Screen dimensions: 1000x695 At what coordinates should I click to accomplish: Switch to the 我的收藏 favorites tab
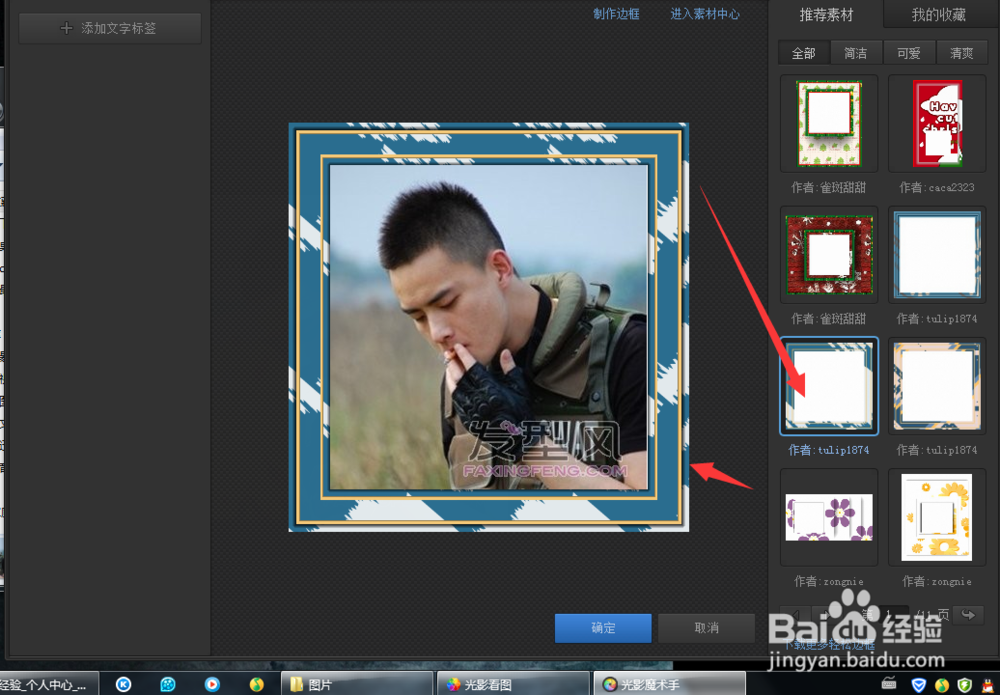tap(938, 15)
